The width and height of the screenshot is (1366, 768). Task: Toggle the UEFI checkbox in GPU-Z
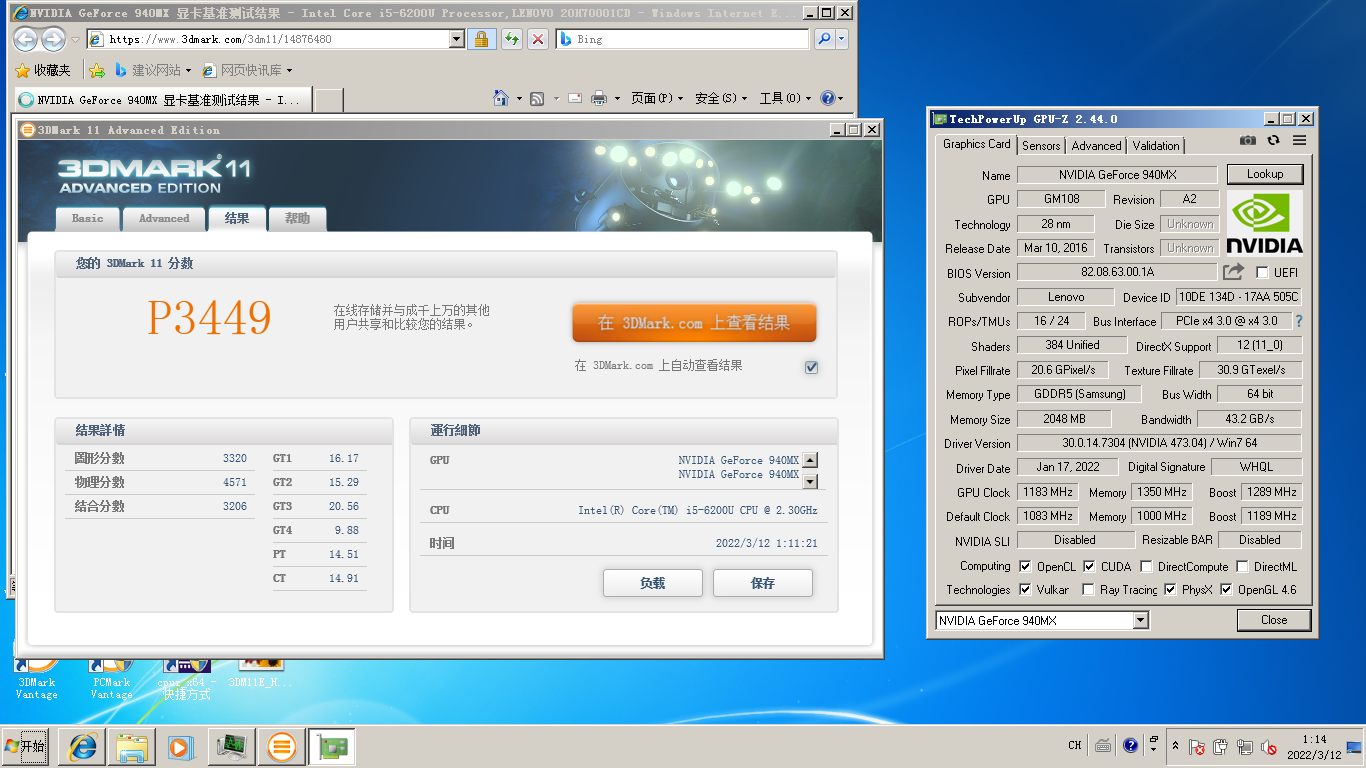[x=1262, y=273]
